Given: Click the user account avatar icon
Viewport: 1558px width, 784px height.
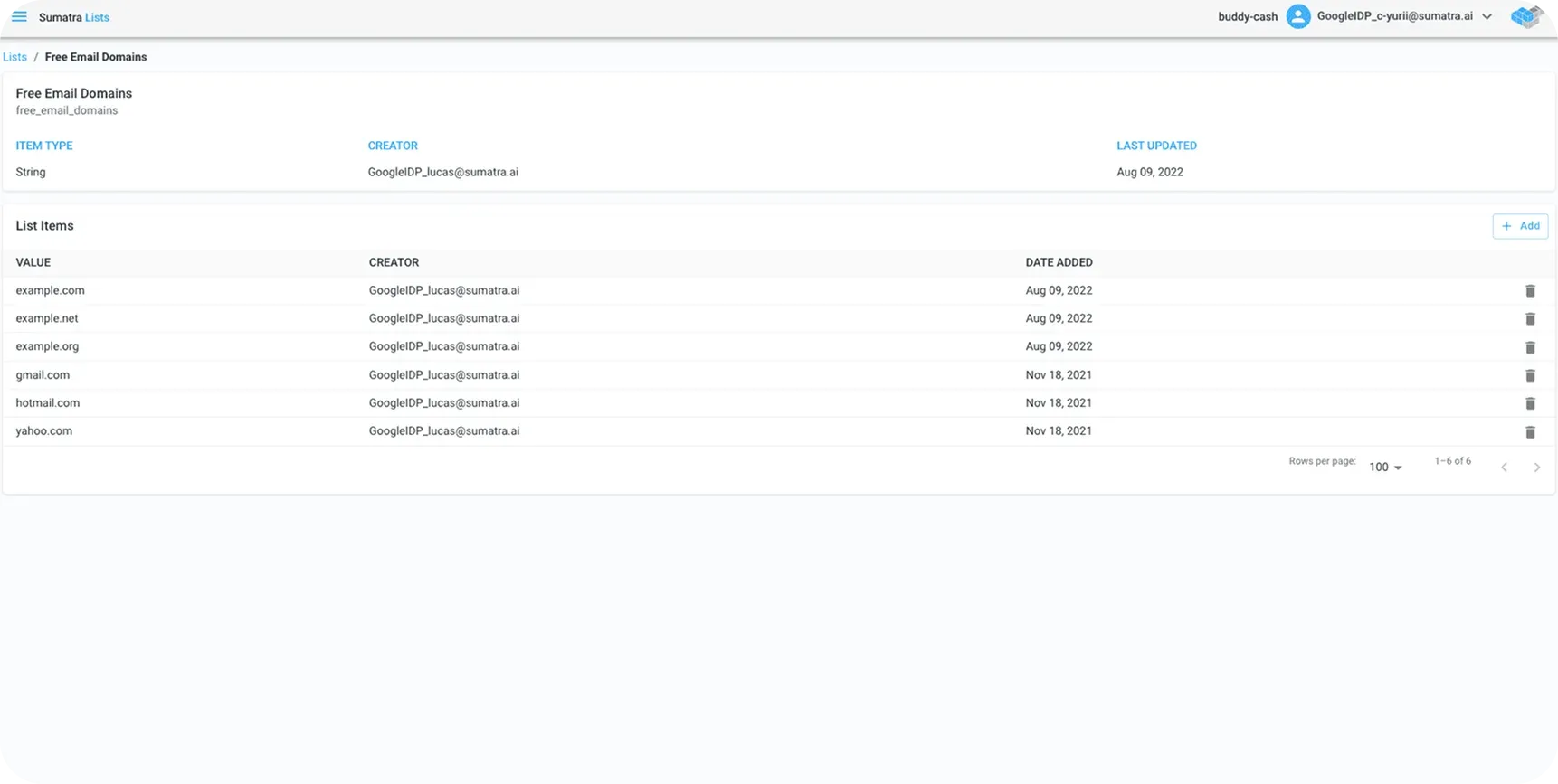Looking at the screenshot, I should (1298, 16).
